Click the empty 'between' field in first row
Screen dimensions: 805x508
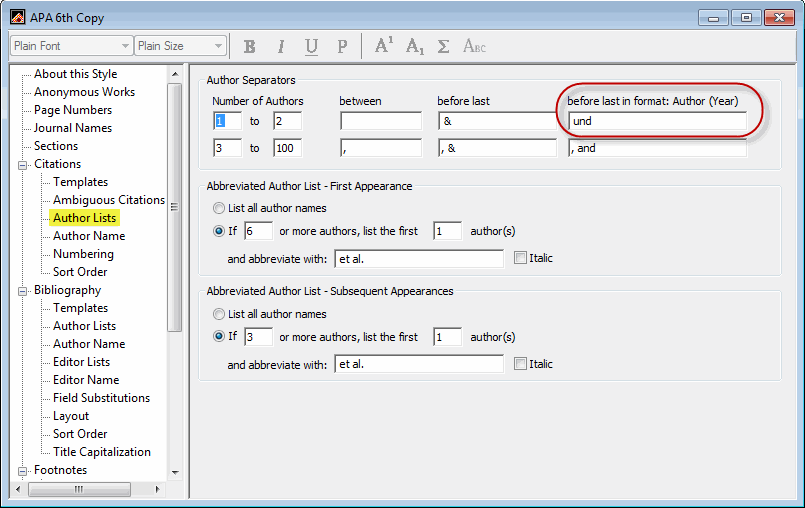[x=381, y=121]
